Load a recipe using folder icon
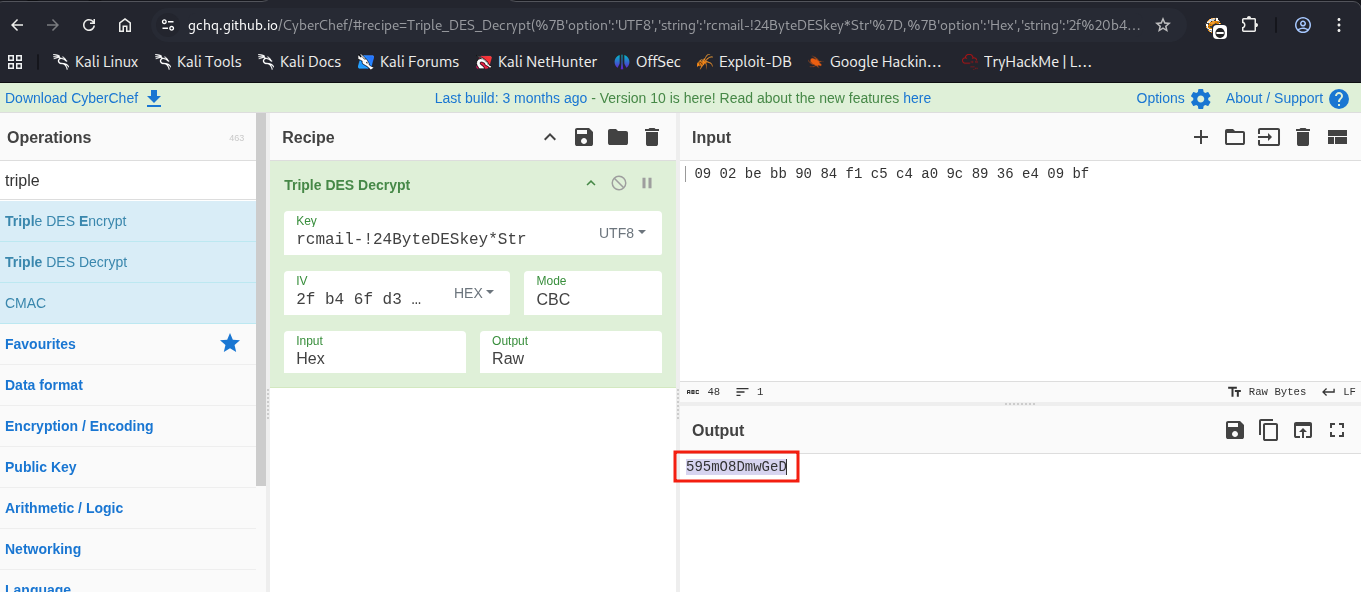This screenshot has width=1361, height=592. (618, 138)
